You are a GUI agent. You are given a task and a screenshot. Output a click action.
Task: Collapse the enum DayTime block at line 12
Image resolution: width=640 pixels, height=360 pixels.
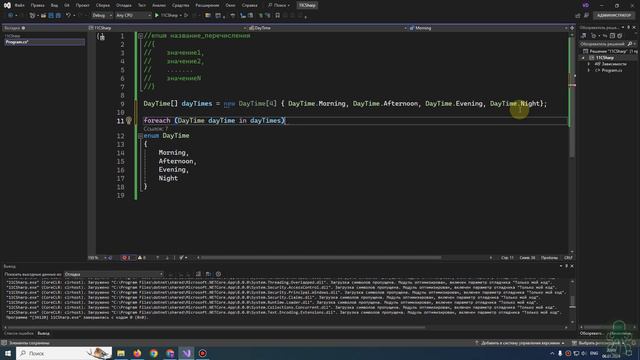pos(140,136)
